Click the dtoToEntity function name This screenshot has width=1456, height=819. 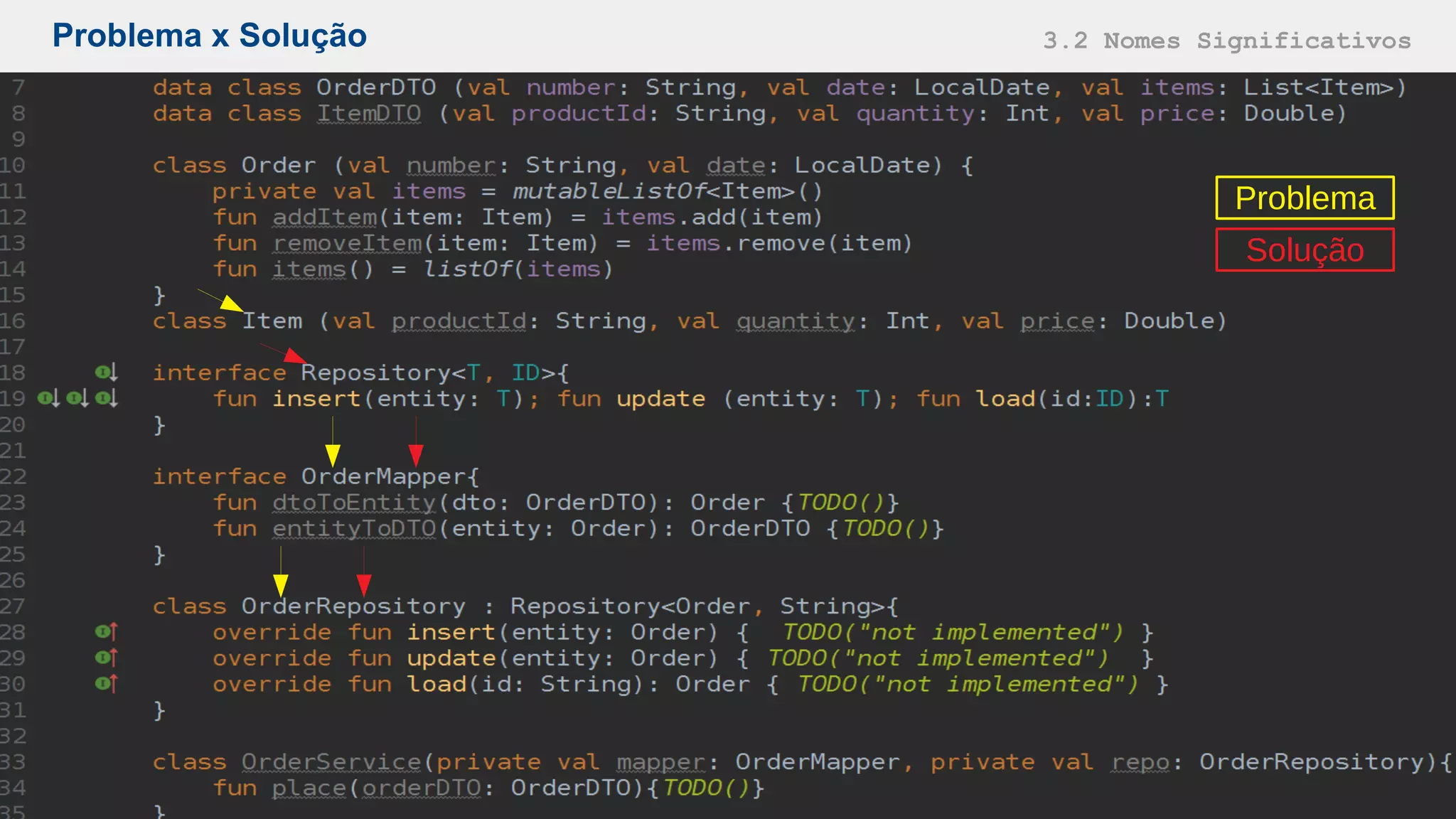354,503
